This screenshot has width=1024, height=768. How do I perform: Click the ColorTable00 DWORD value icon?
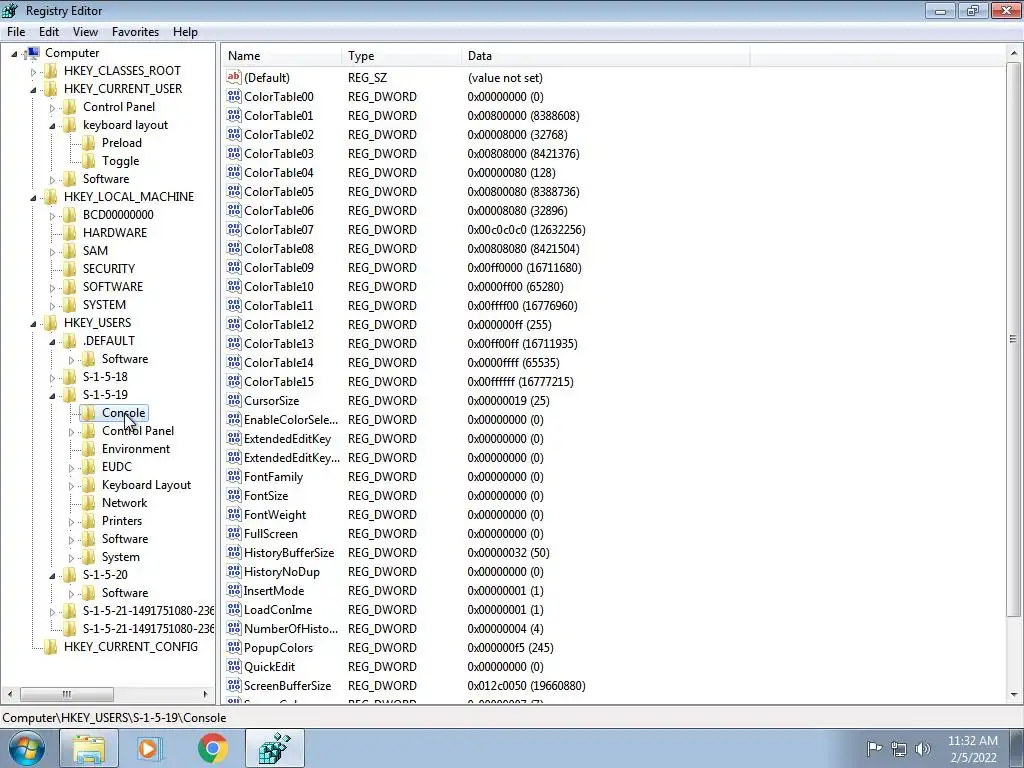(x=234, y=96)
